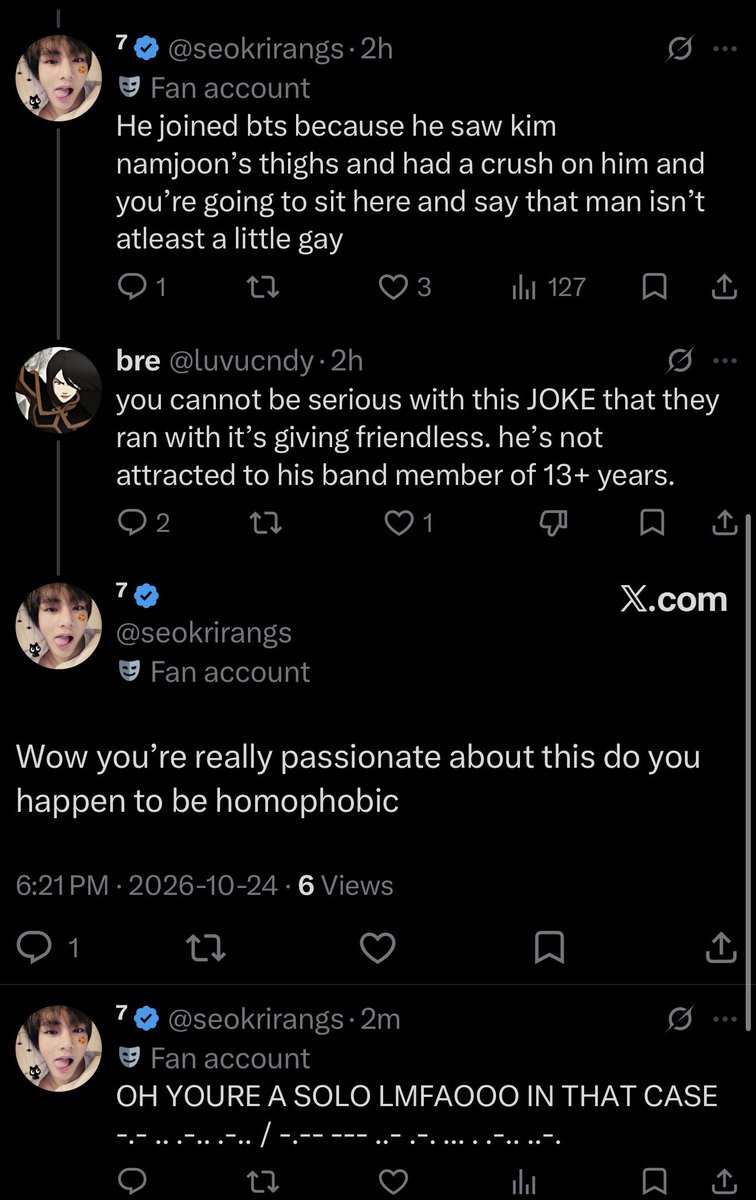Share the main tweet dated 2026-10-24
Viewport: 756px width, 1200px height.
pos(721,947)
